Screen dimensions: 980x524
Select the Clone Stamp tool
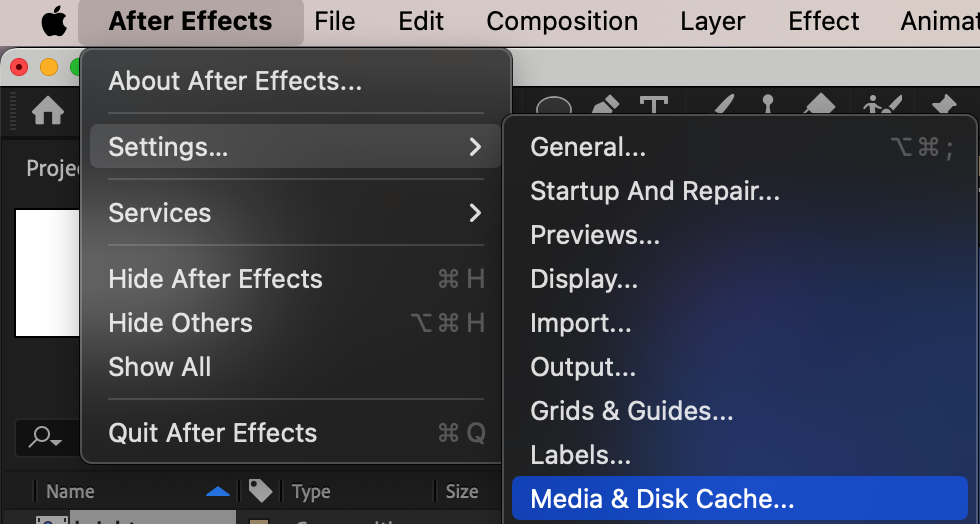coord(769,106)
